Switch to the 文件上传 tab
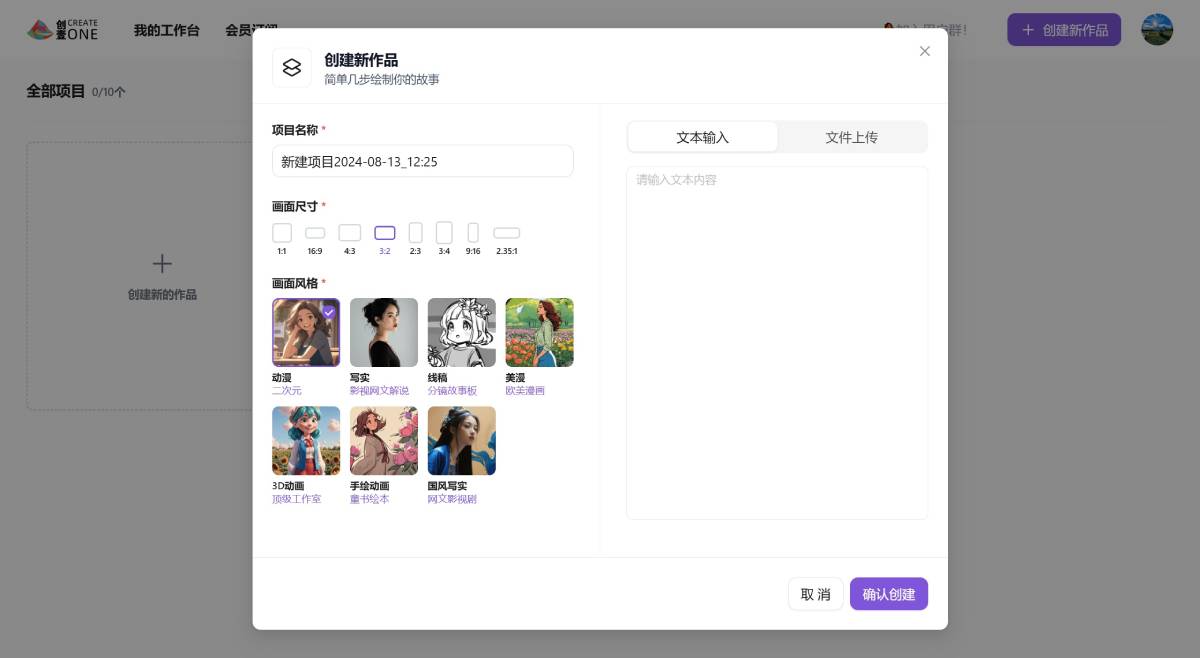The height and width of the screenshot is (658, 1200). (851, 137)
